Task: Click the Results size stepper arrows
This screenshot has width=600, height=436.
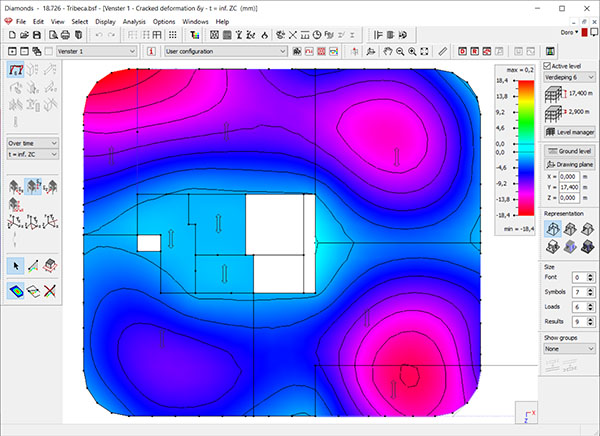Action: (x=590, y=322)
